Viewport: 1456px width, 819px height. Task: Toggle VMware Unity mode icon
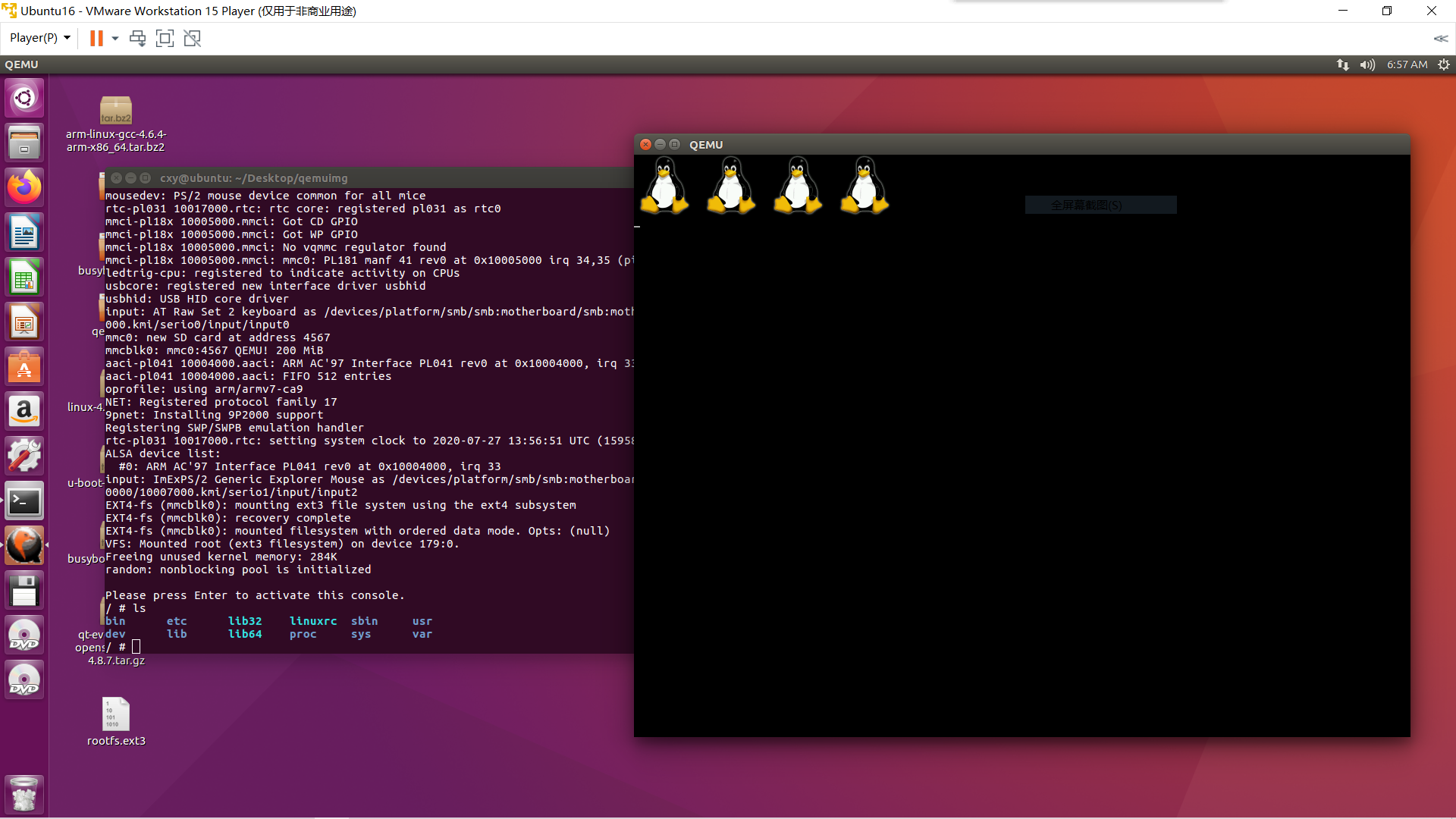pyautogui.click(x=193, y=38)
